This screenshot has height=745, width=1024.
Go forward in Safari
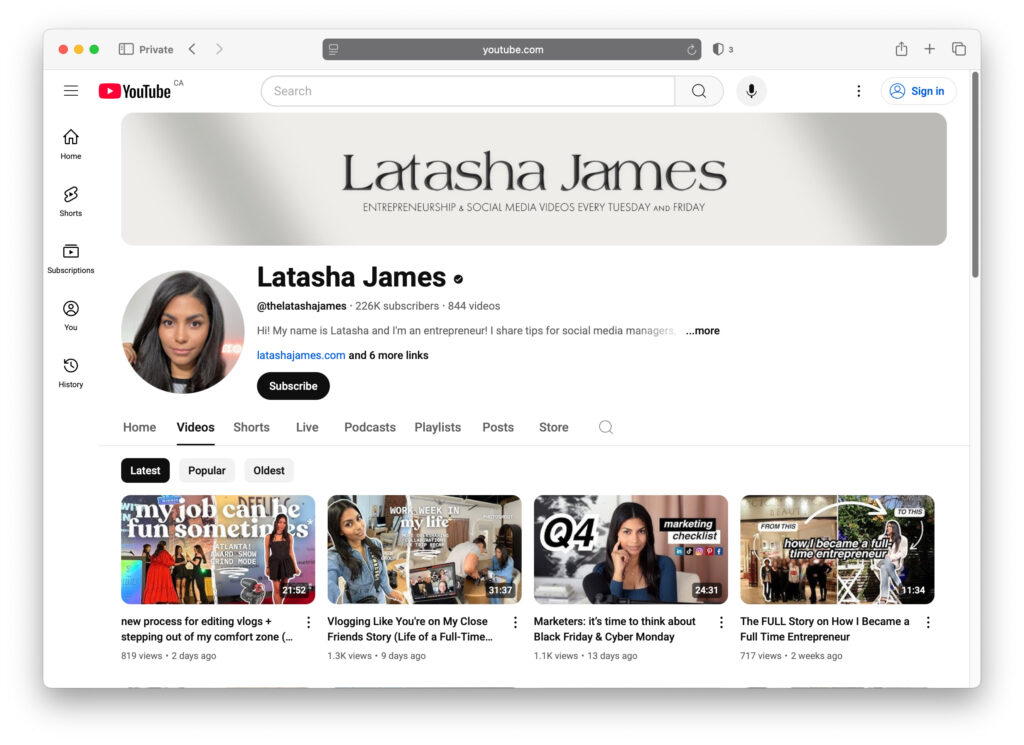[219, 49]
